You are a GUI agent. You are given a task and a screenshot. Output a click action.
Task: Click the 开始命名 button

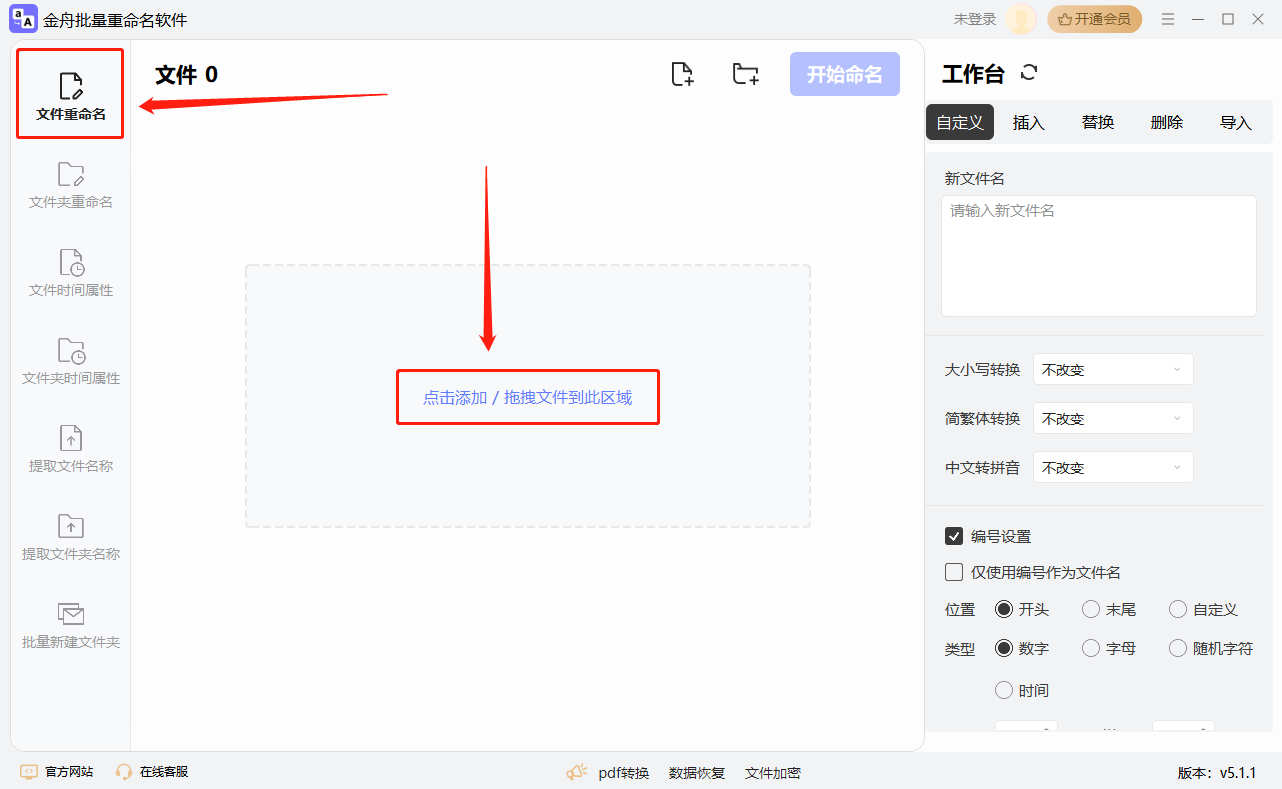[x=845, y=74]
